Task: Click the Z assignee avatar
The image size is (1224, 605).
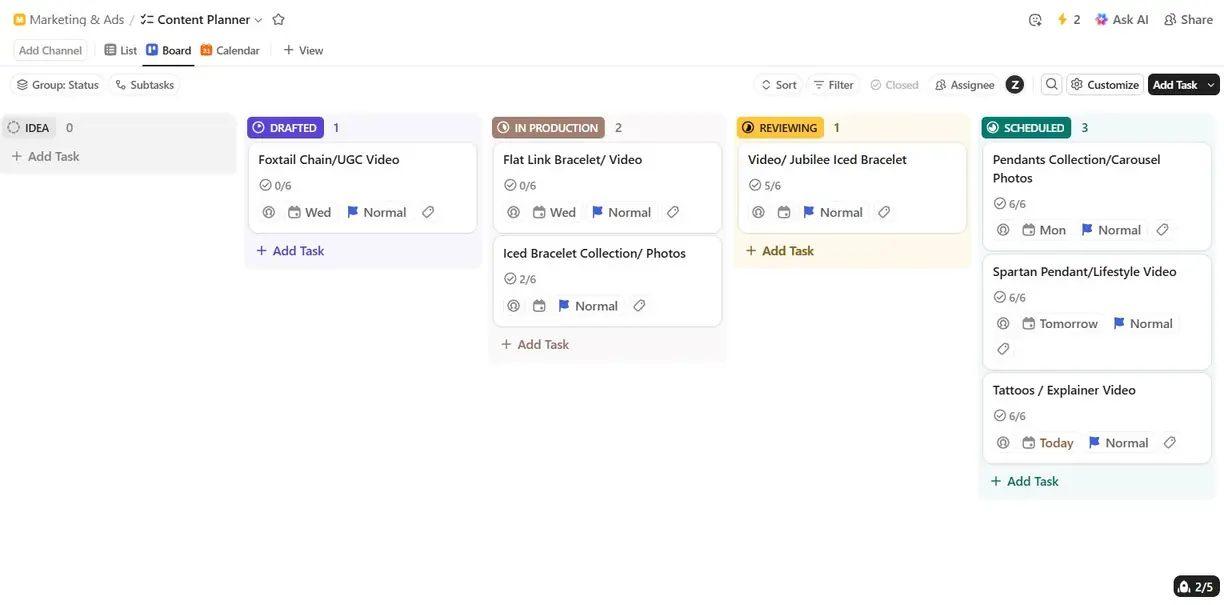Action: click(x=1015, y=85)
